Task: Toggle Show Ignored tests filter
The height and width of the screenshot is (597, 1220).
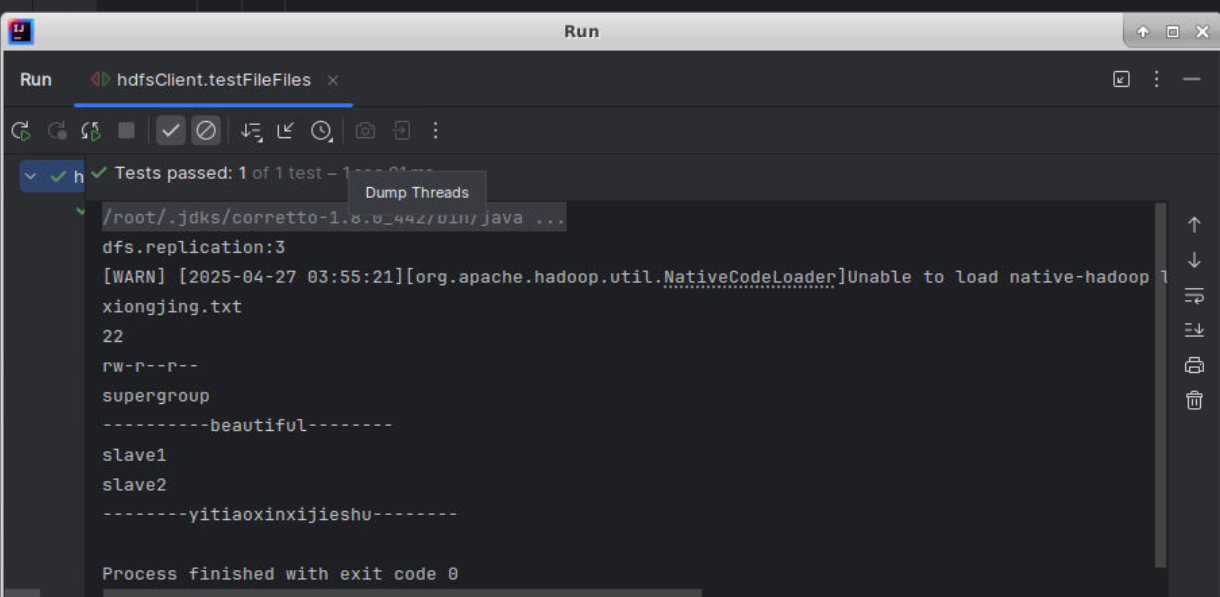Action: pos(206,130)
